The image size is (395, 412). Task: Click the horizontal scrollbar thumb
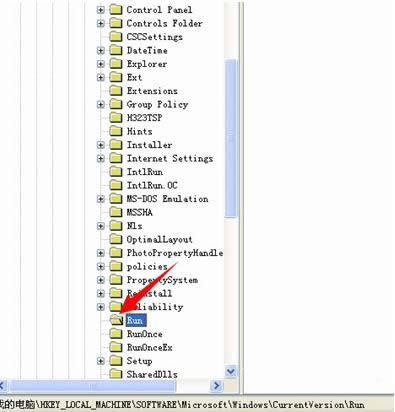coord(92,386)
